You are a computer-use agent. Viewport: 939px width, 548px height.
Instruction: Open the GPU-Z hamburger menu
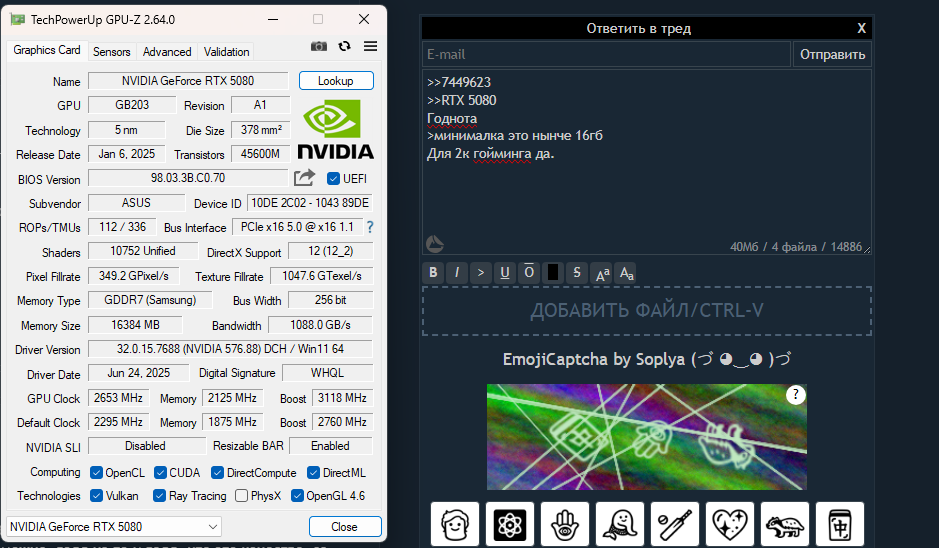click(370, 46)
